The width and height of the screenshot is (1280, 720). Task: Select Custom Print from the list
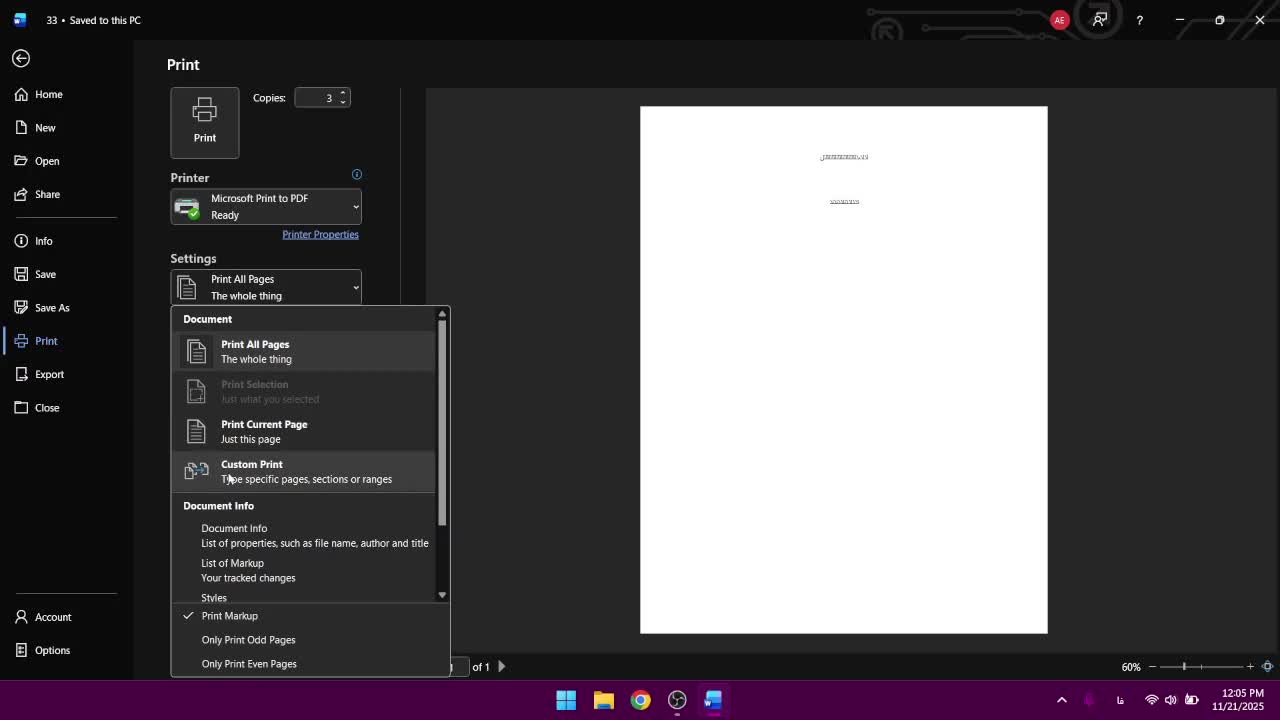305,472
